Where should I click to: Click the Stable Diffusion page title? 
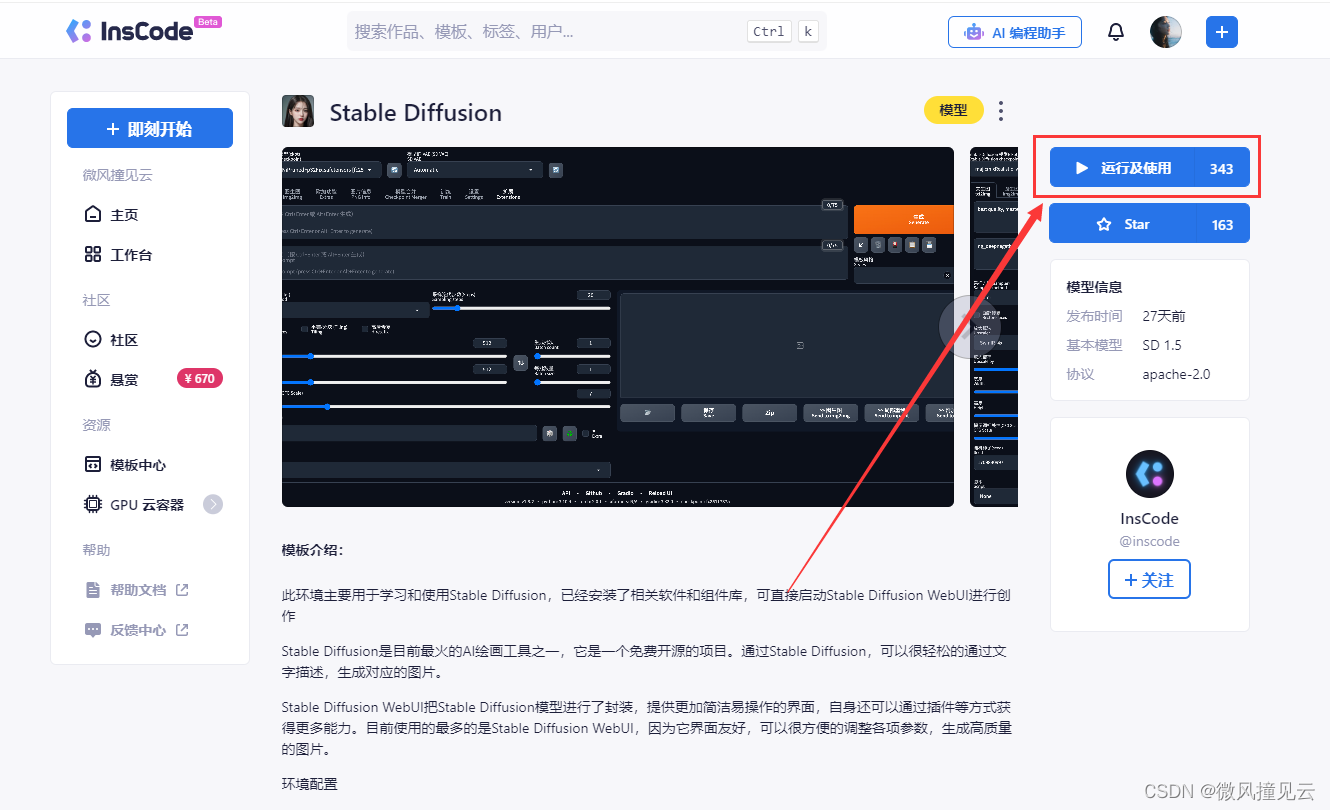(x=416, y=112)
